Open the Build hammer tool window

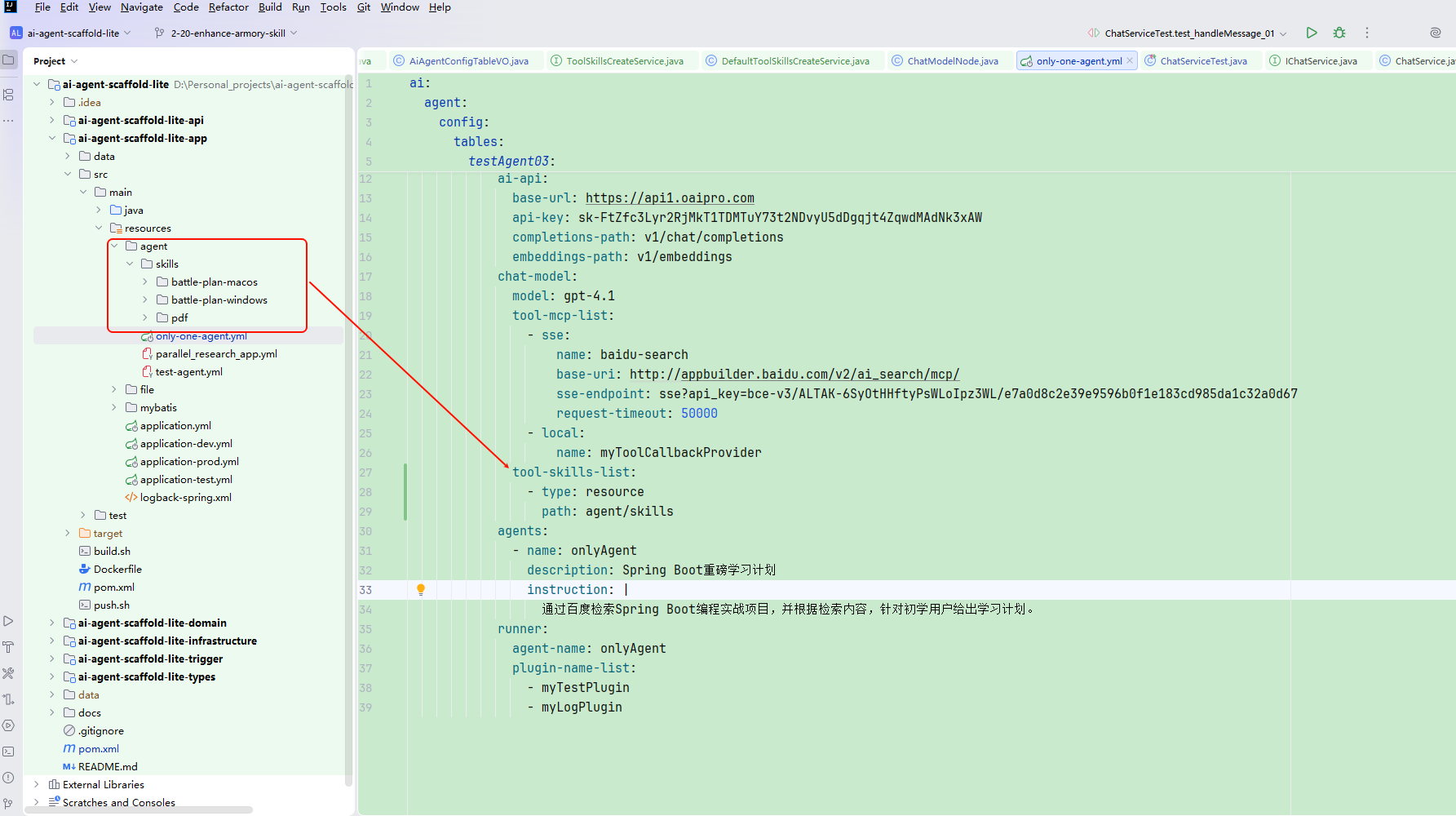point(8,647)
